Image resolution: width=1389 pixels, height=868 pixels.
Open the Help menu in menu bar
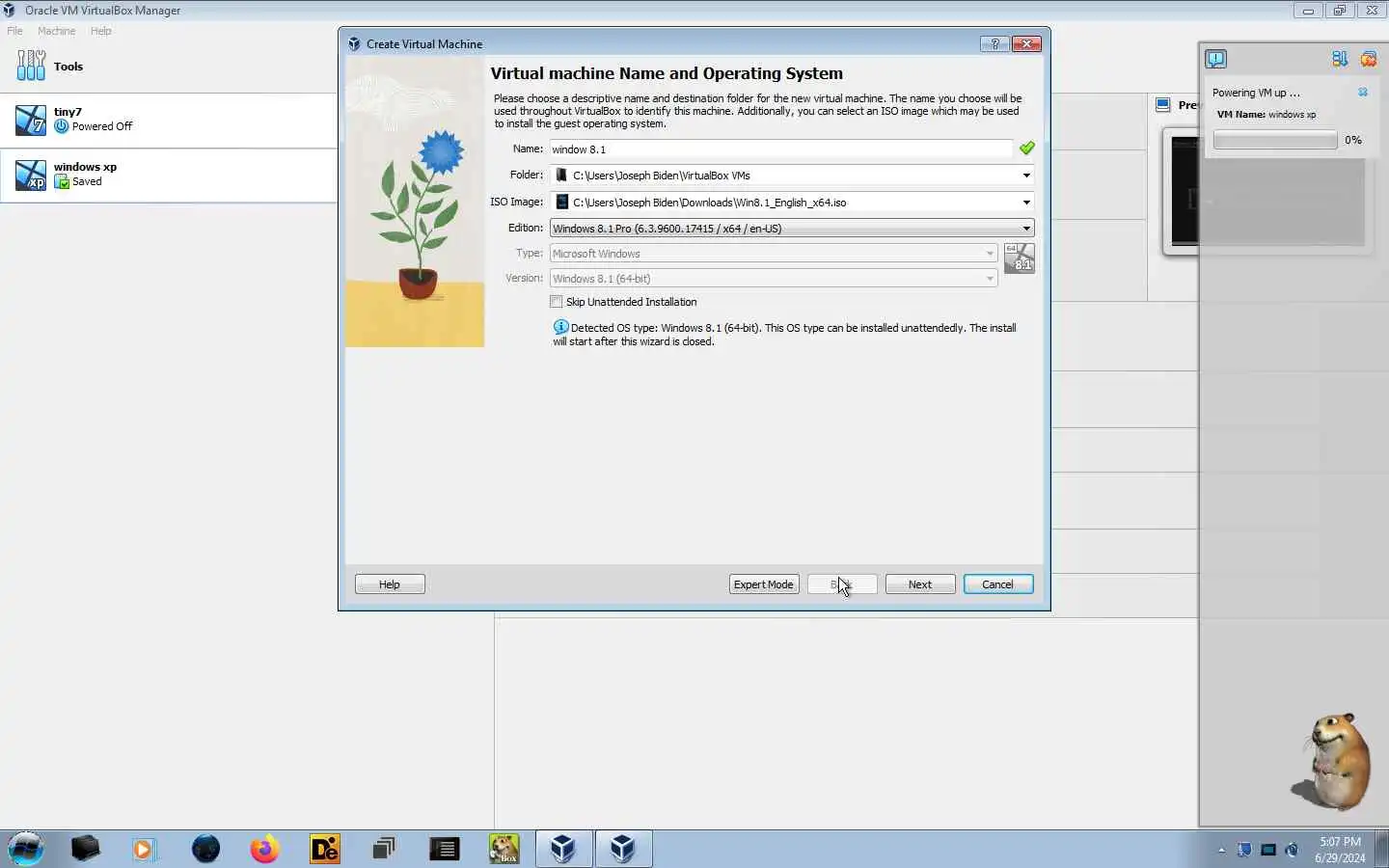(x=100, y=31)
